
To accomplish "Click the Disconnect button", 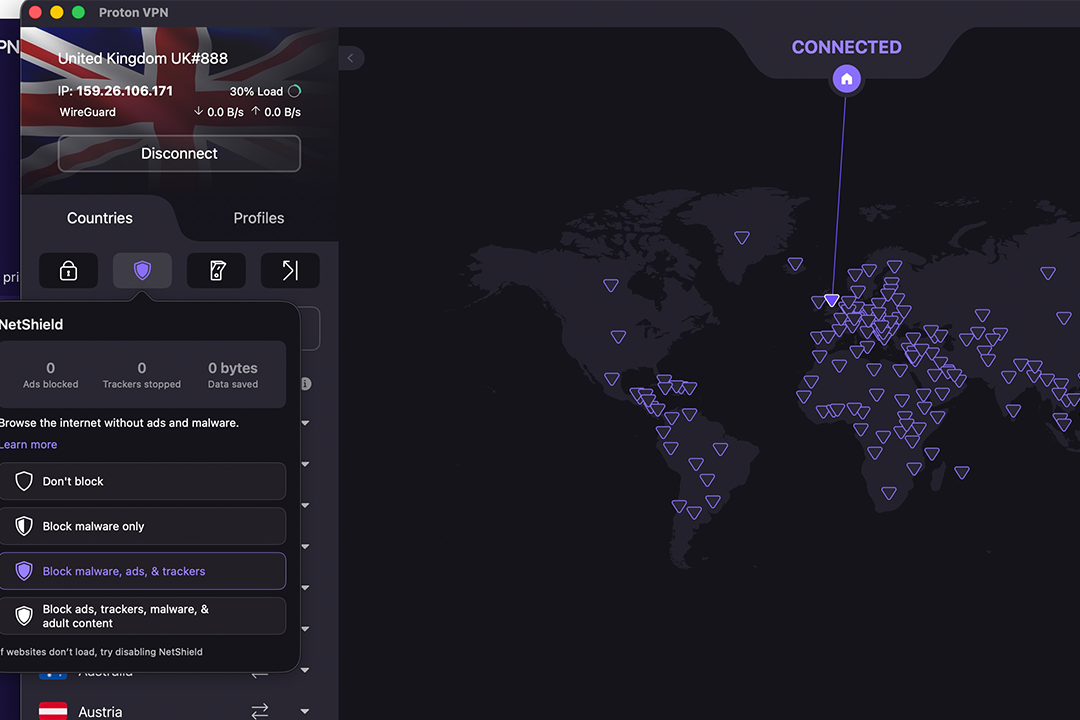I will (x=179, y=153).
